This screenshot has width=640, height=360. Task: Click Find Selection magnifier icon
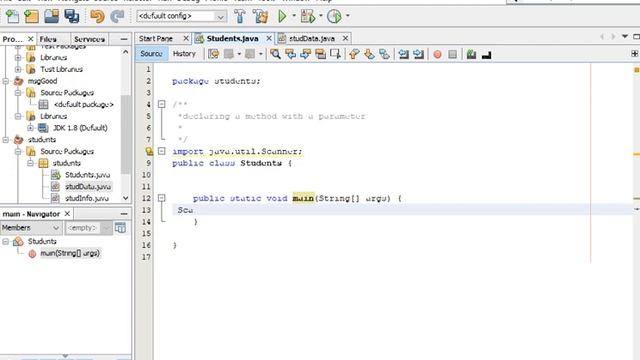click(x=275, y=54)
